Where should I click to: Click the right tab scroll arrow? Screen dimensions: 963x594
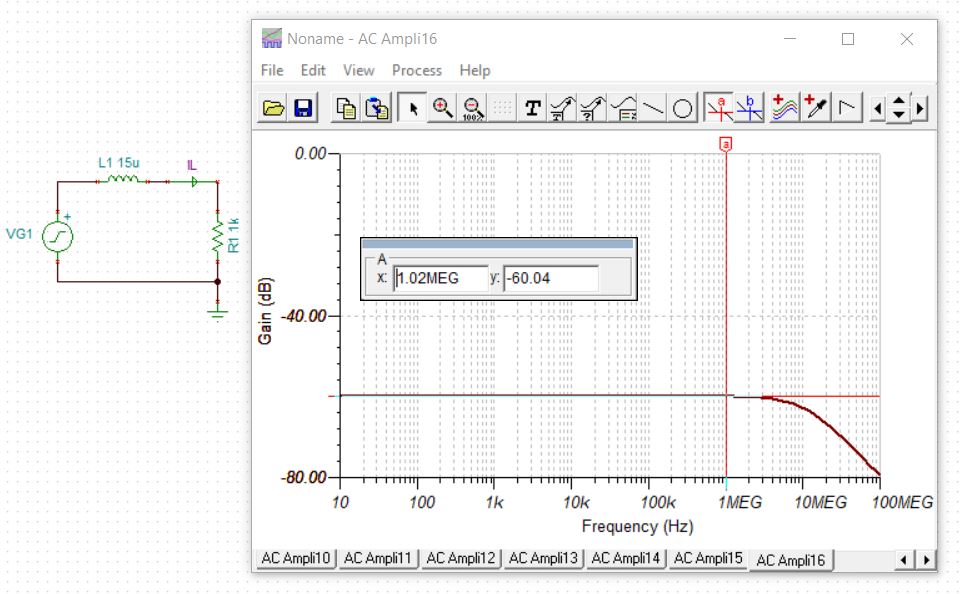[927, 560]
